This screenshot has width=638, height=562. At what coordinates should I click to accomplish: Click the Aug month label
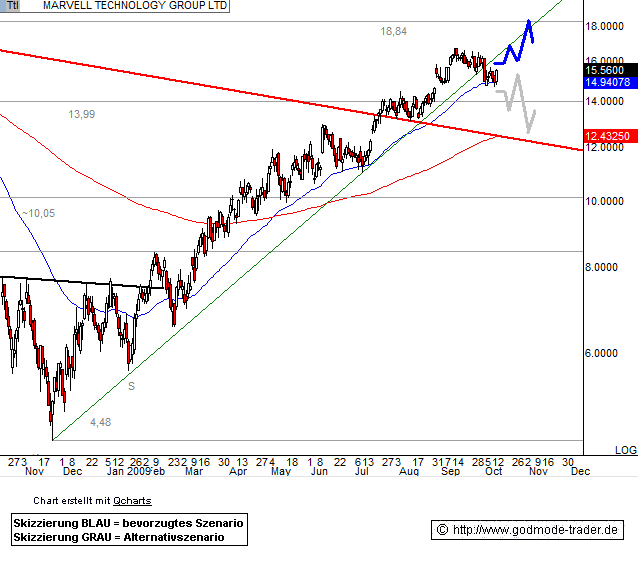point(409,471)
